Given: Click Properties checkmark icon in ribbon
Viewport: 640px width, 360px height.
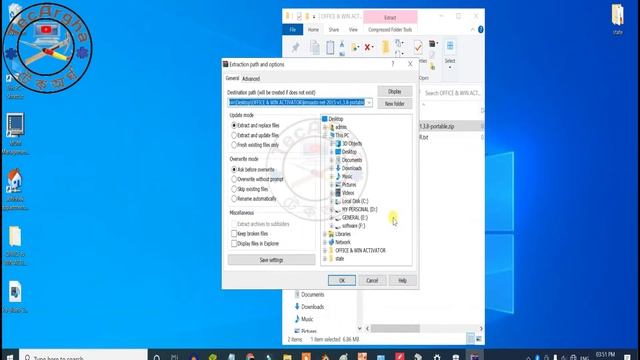Looking at the screenshot, I should (418, 47).
